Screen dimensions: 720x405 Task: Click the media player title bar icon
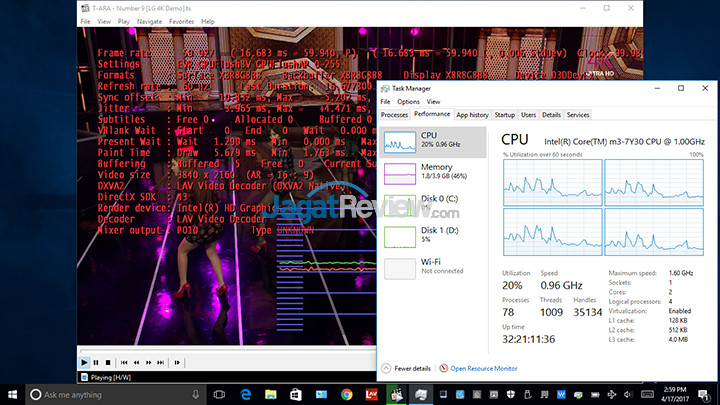(85, 8)
